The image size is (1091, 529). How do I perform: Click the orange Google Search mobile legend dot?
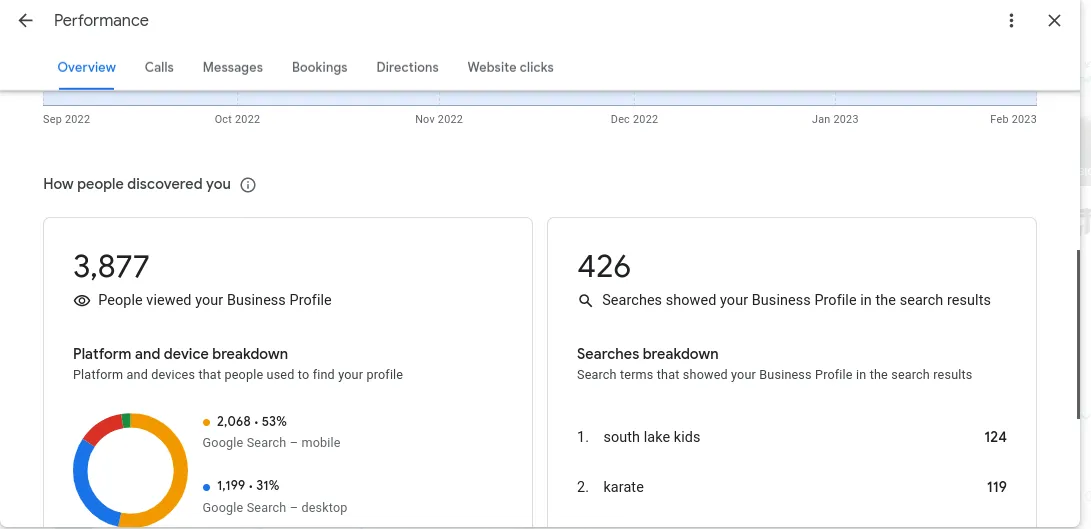[207, 422]
